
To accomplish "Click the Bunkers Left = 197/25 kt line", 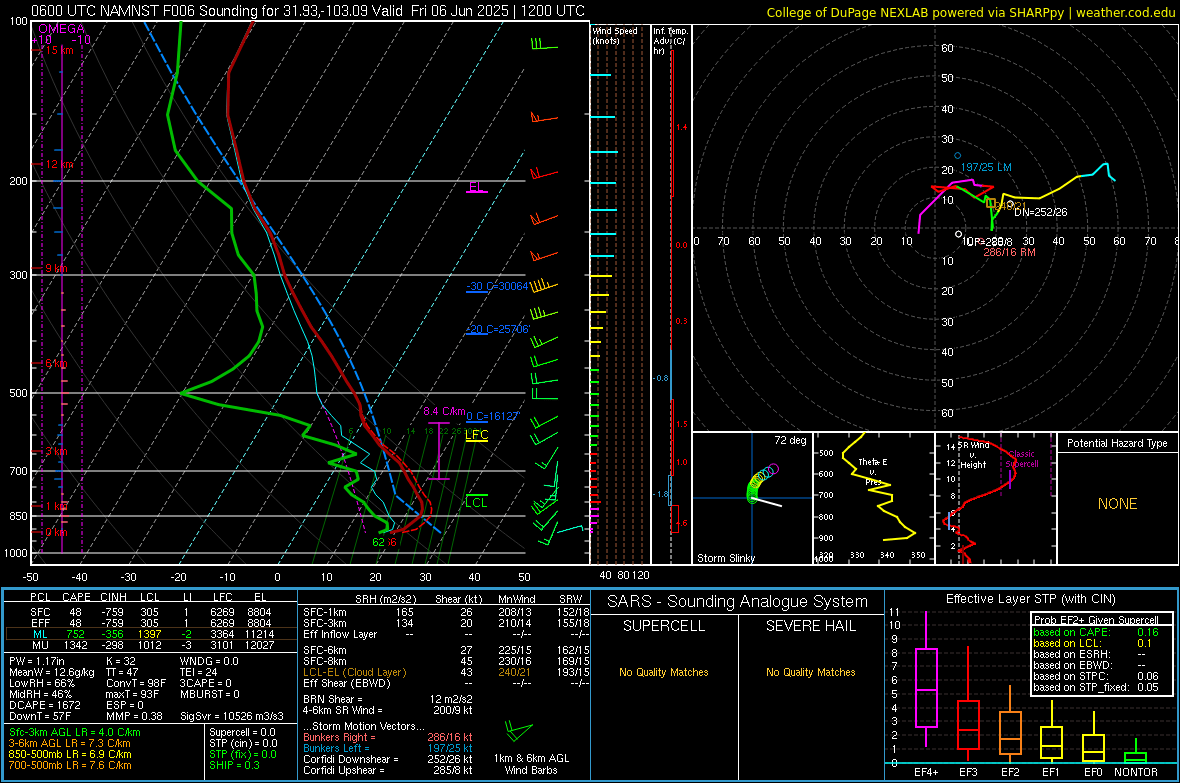I will (388, 748).
